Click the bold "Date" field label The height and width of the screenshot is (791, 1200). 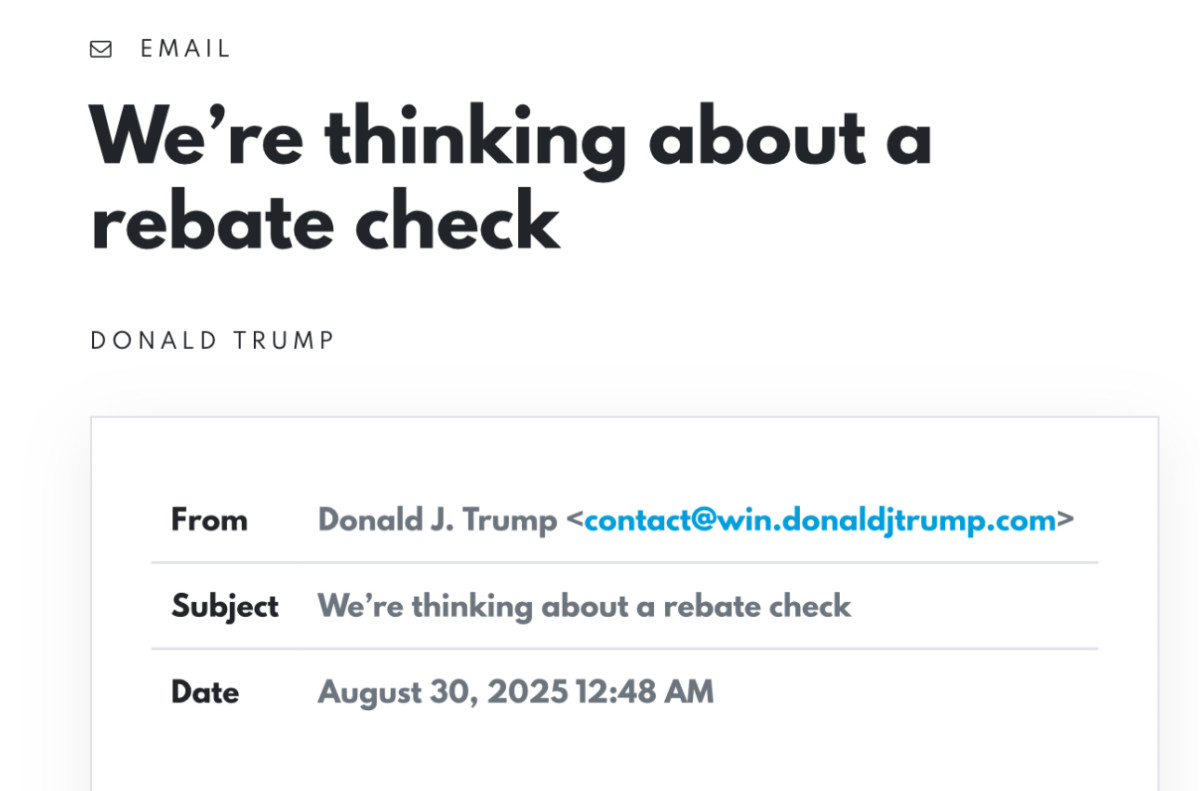click(x=205, y=692)
